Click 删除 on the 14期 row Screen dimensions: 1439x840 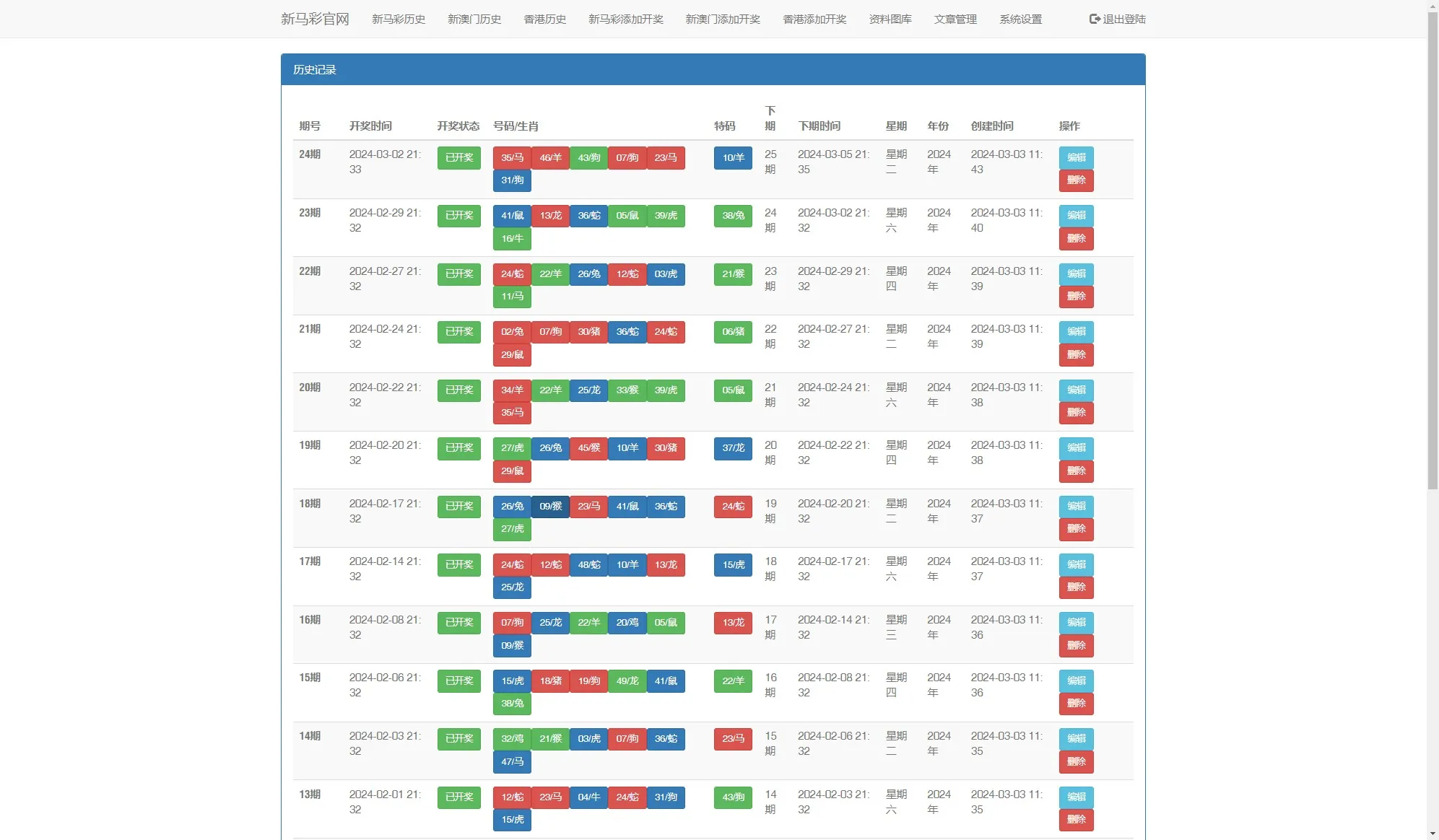tap(1076, 761)
